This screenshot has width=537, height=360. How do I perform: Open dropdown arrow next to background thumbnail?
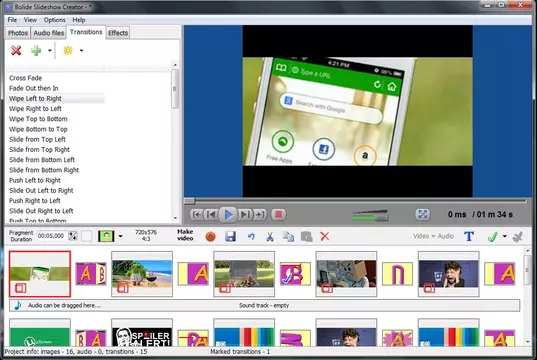(120, 236)
